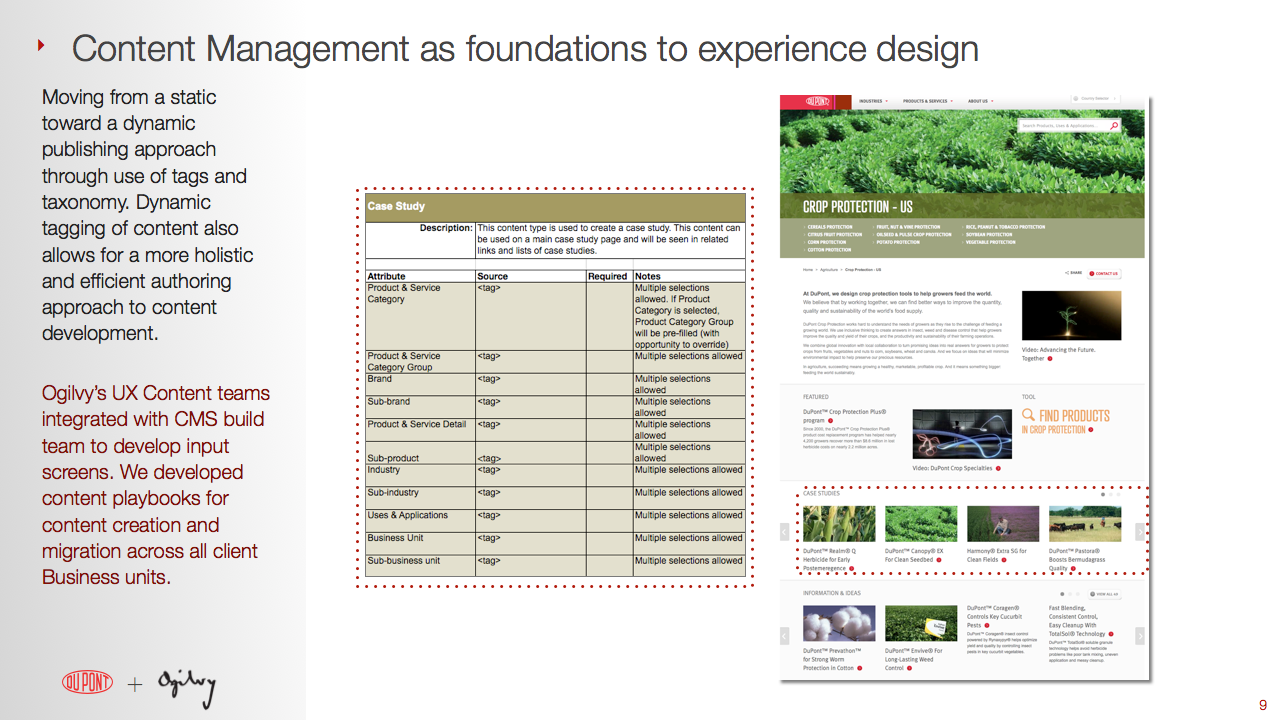
Task: Click the corn image for Realm Q case study
Action: tap(839, 524)
